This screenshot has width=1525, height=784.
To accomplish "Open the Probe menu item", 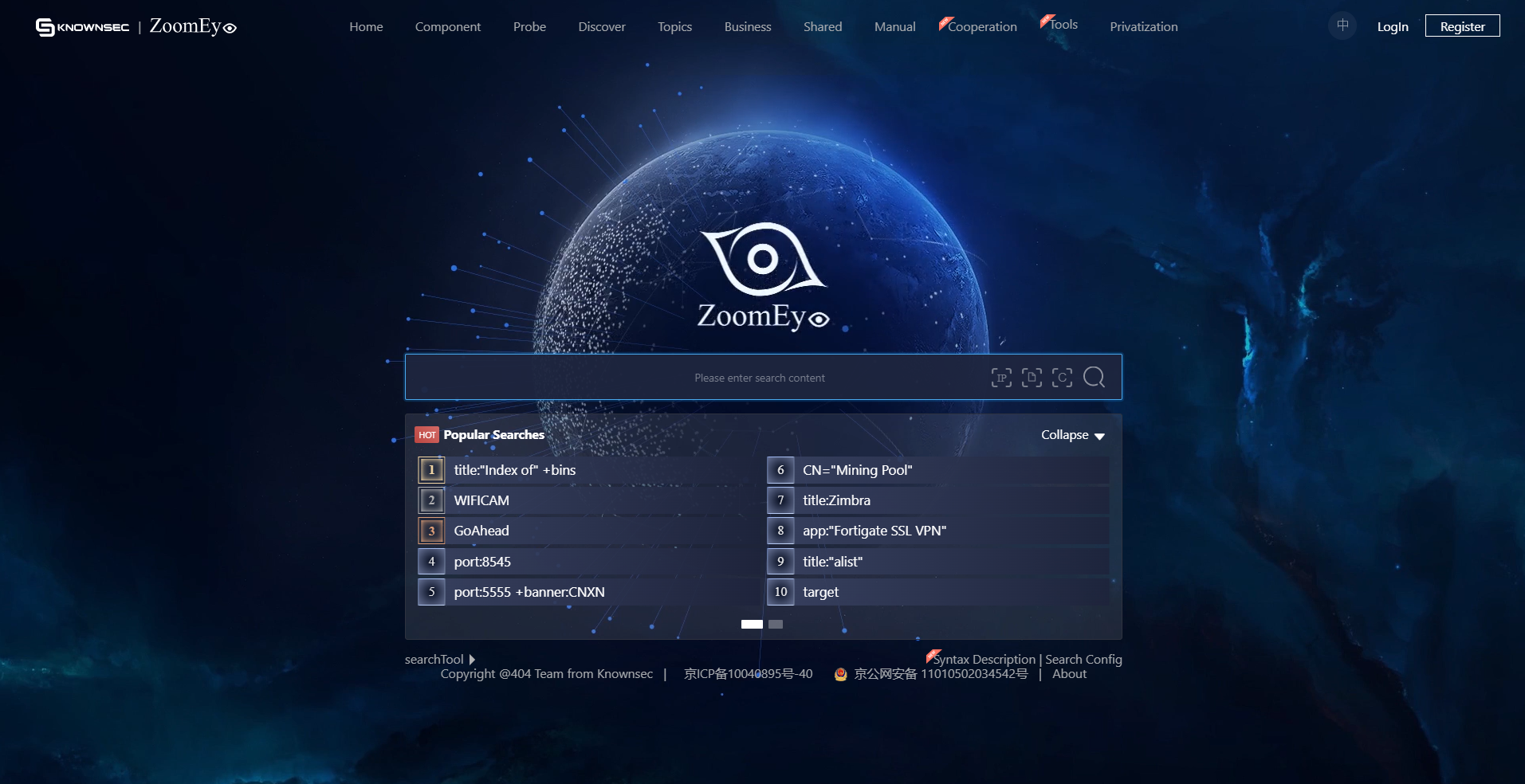I will (529, 26).
